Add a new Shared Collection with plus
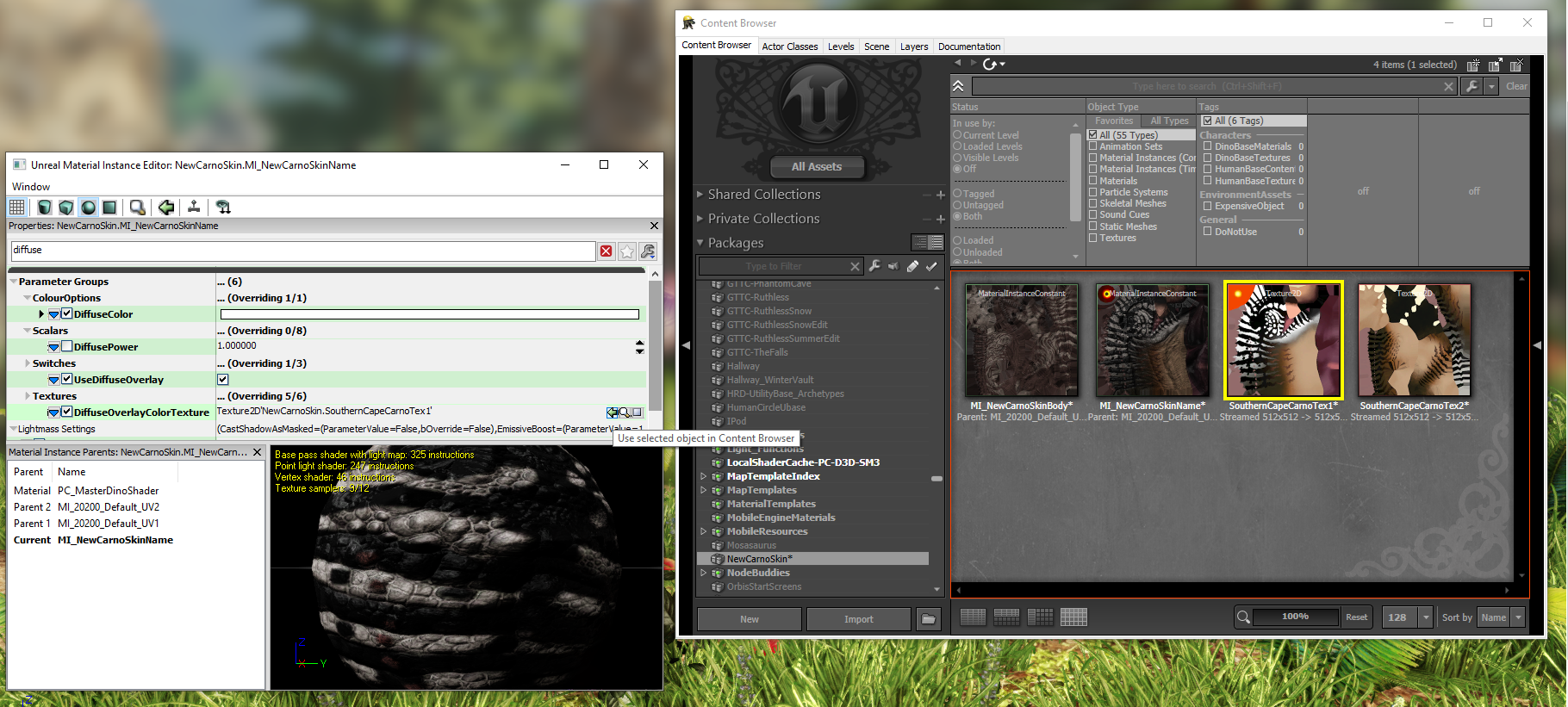This screenshot has width=1568, height=707. (x=940, y=195)
